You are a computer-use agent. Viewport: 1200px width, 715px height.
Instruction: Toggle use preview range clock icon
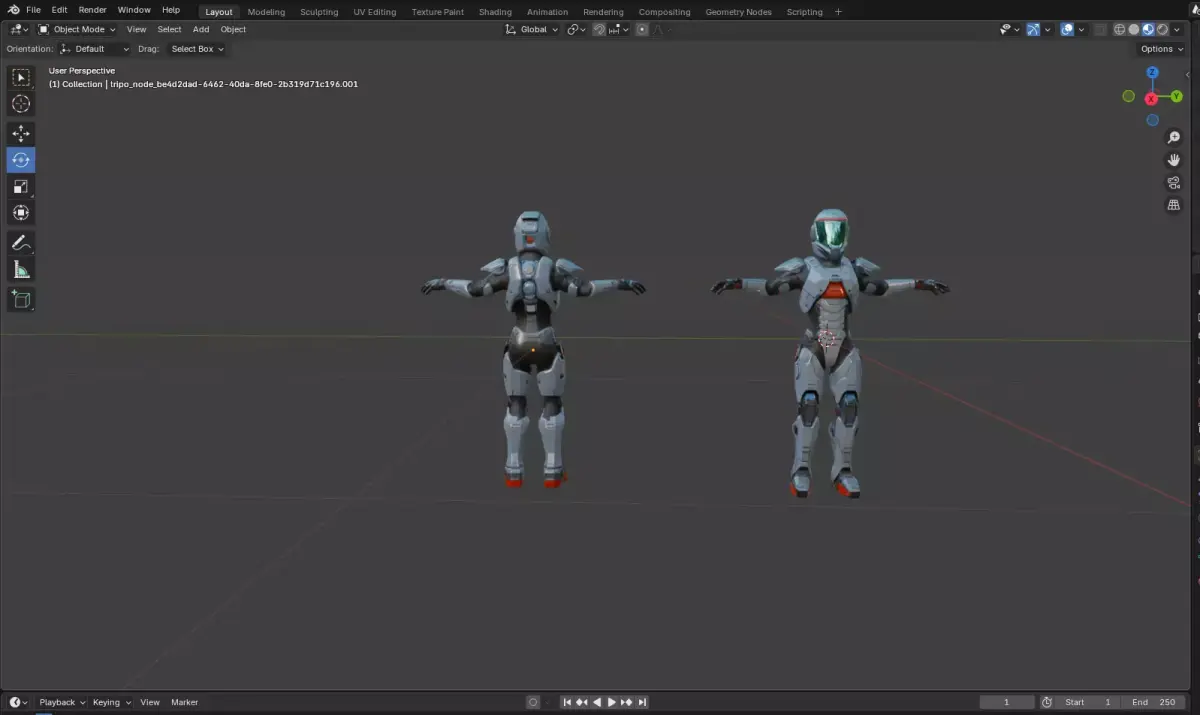[x=1046, y=702]
